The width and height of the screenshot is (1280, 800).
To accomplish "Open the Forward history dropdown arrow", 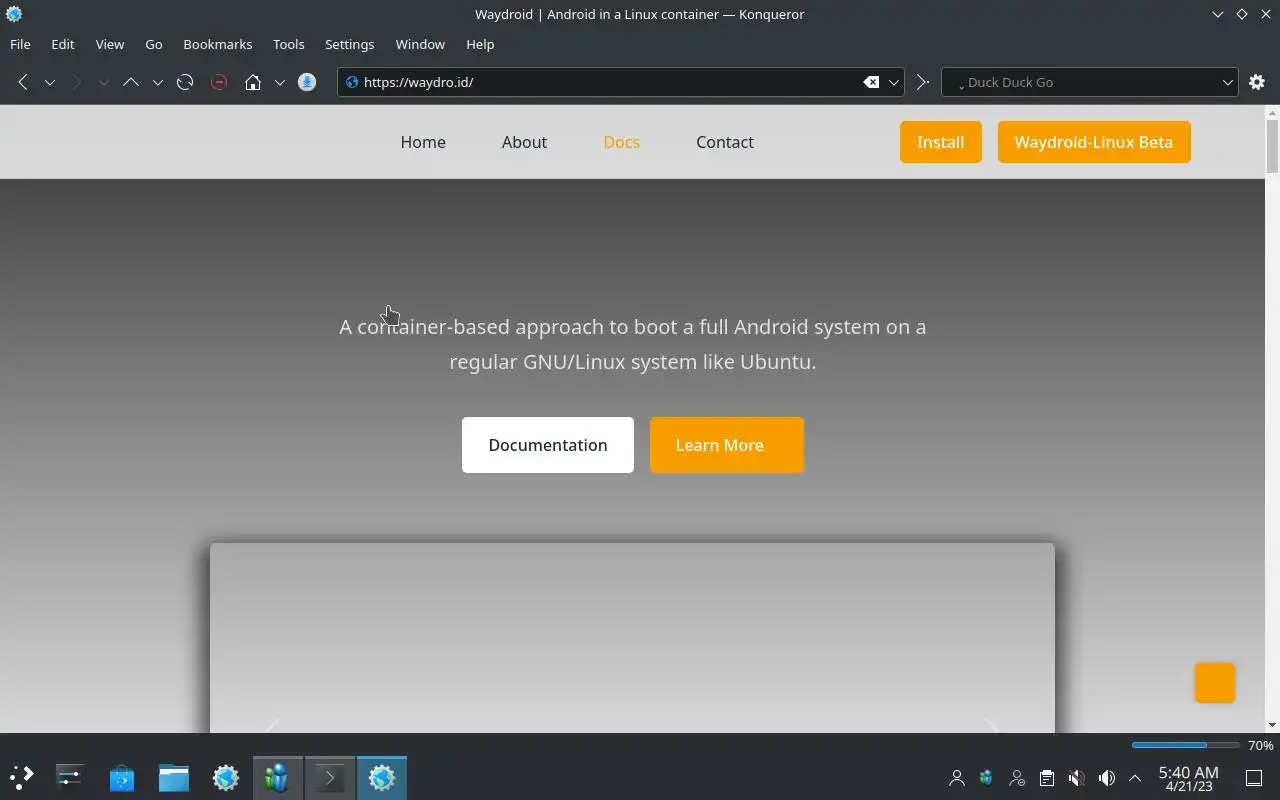I will pyautogui.click(x=103, y=82).
